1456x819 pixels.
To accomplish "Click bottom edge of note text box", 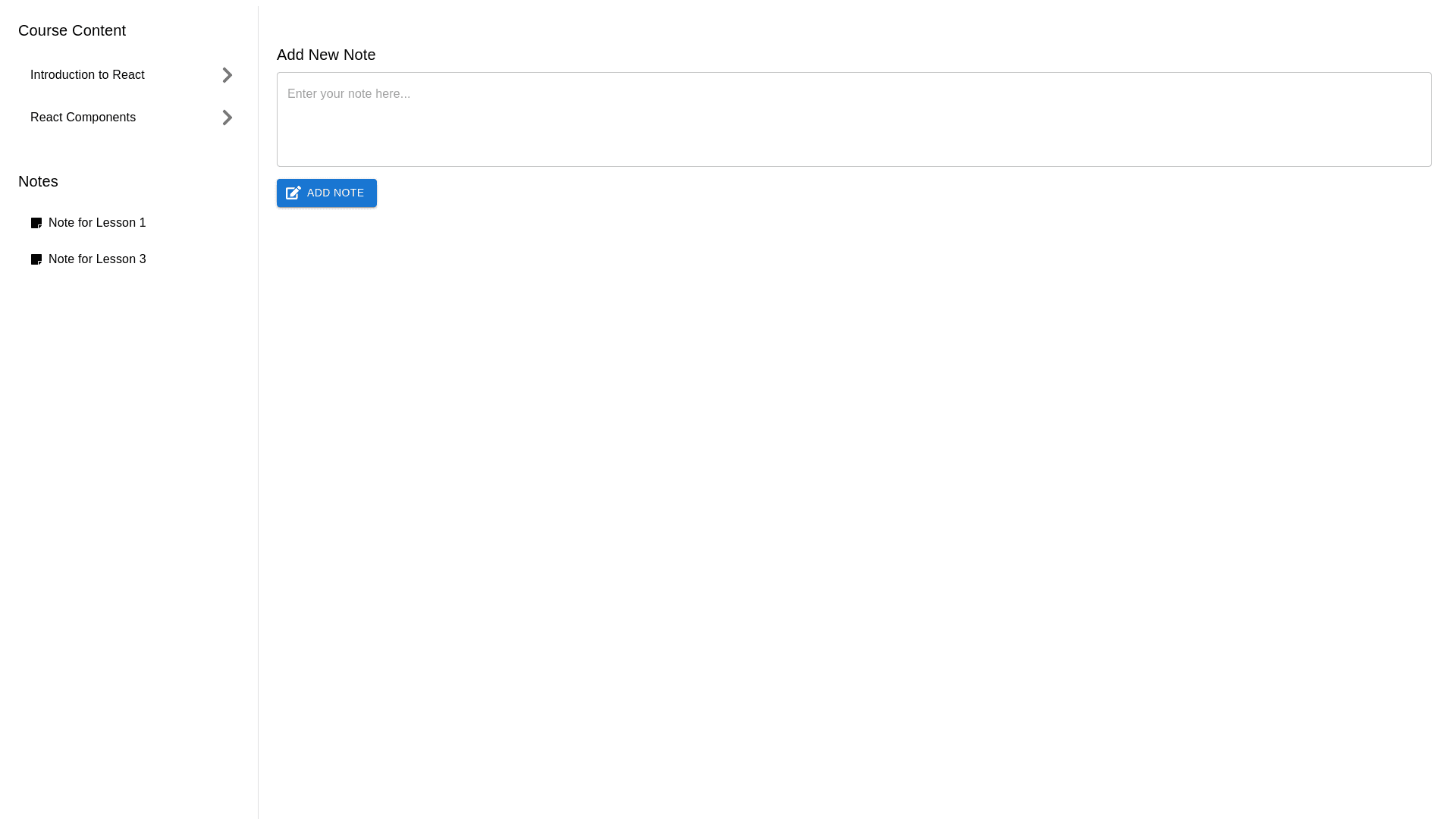I will (853, 165).
